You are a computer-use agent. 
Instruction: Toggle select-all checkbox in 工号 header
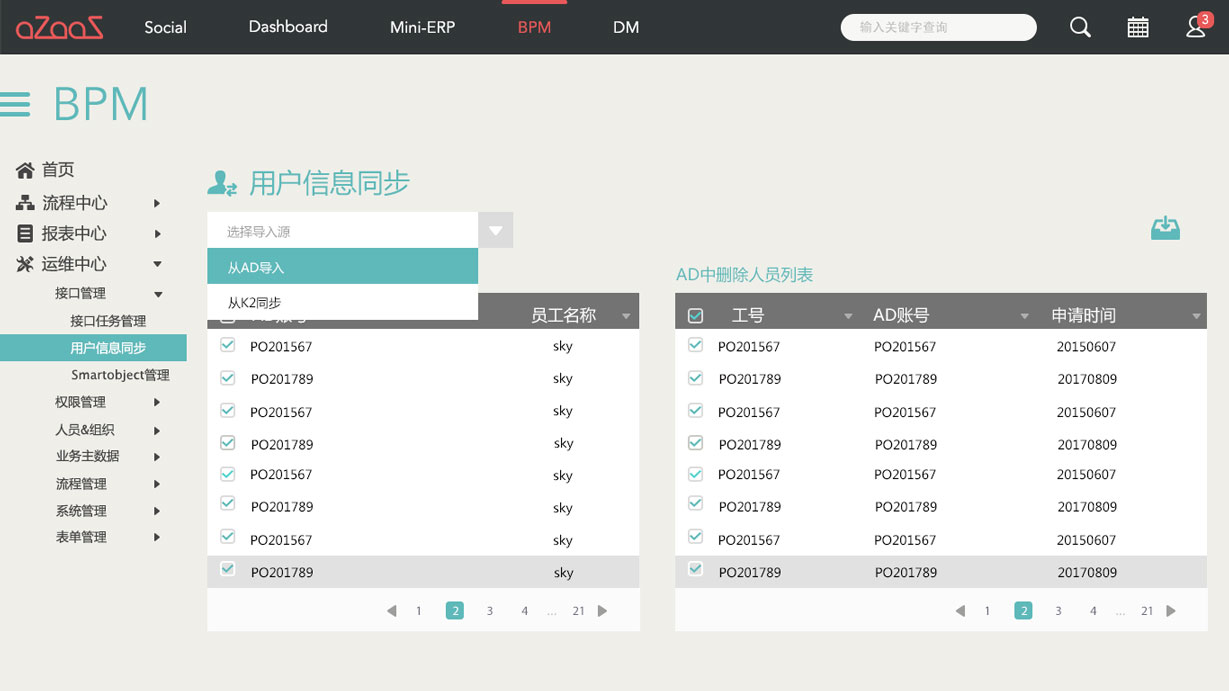[x=695, y=316]
